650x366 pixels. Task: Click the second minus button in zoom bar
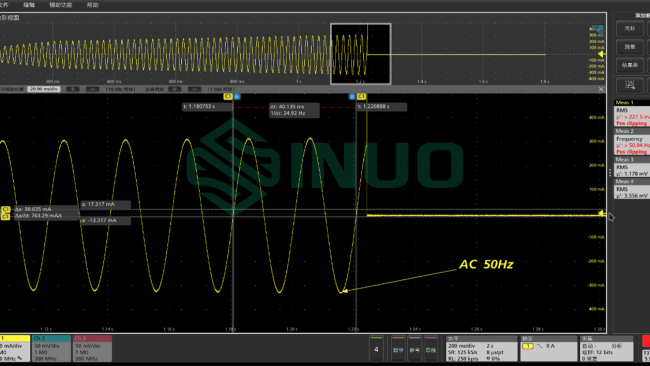(194, 89)
